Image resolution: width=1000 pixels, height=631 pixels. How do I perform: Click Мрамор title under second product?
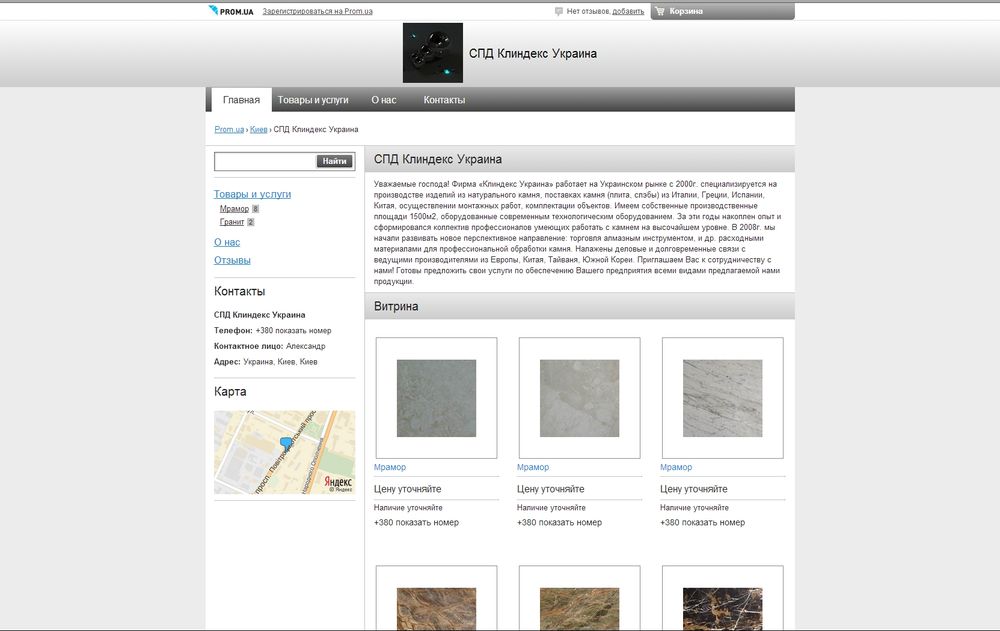pos(533,467)
